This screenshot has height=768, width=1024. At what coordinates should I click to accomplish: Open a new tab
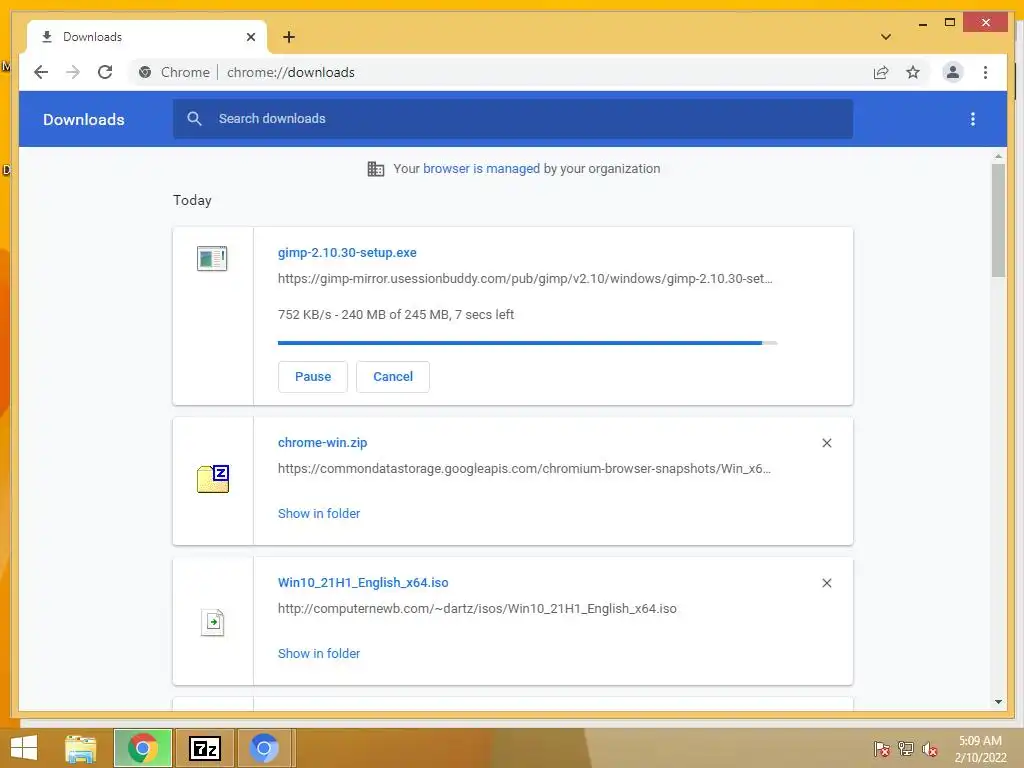tap(289, 37)
